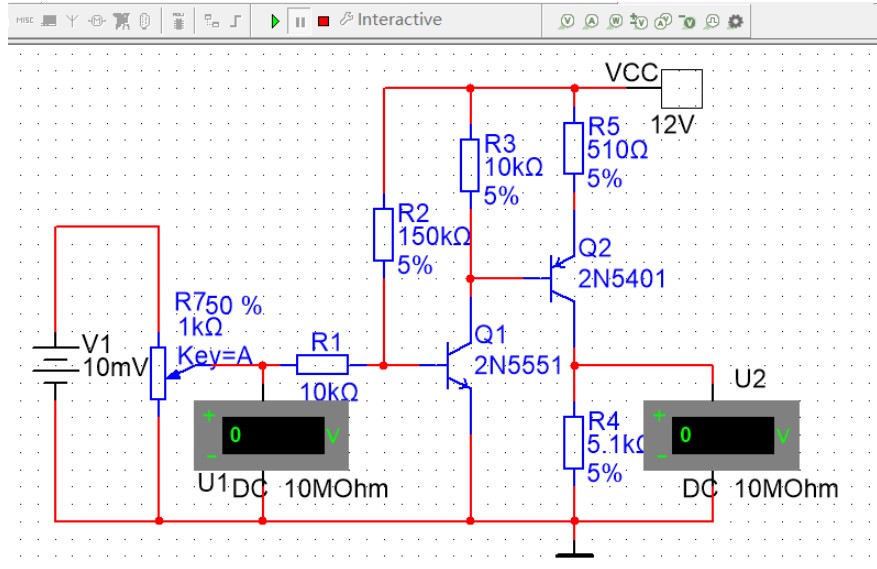Open probe settings gear

pos(736,20)
